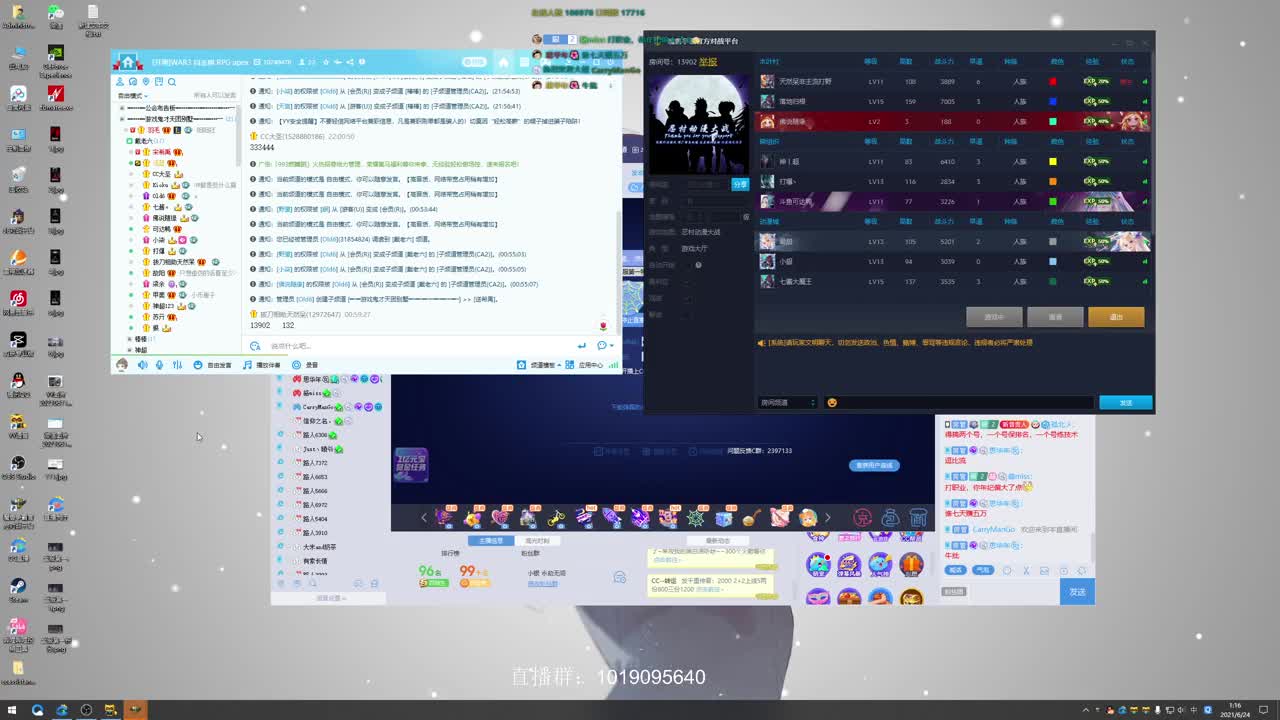Viewport: 1280px width, 720px height.
Task: Open the chat bubble dropdown in YY input
Action: tap(606, 345)
